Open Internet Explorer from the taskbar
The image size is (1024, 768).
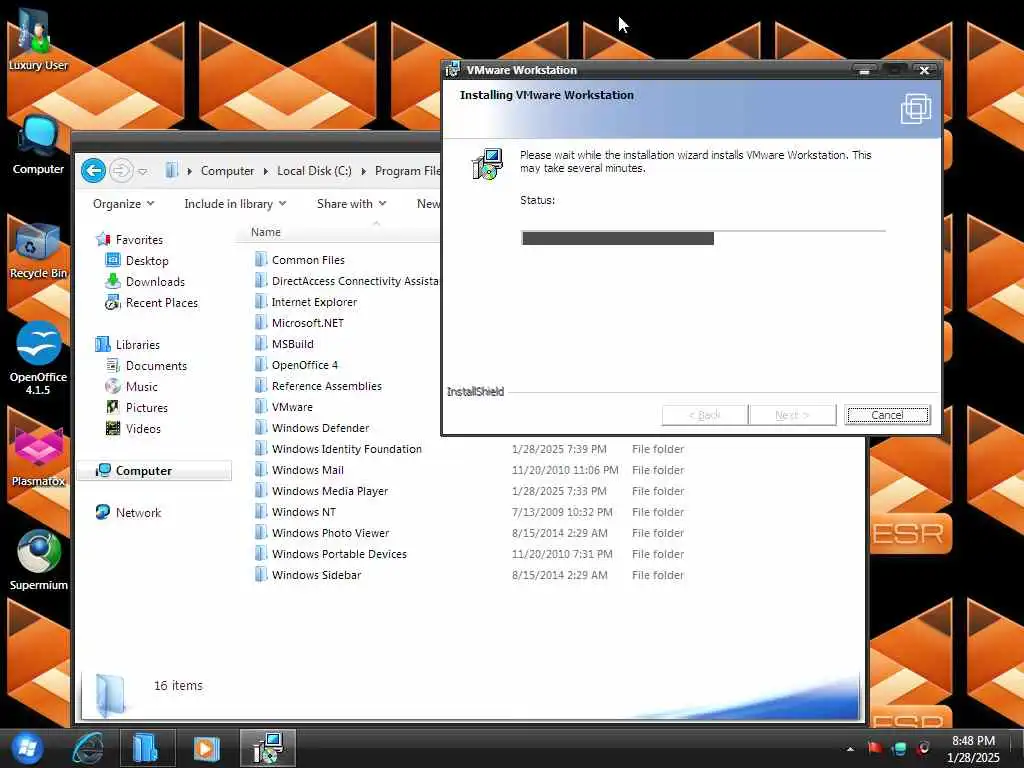pos(88,748)
